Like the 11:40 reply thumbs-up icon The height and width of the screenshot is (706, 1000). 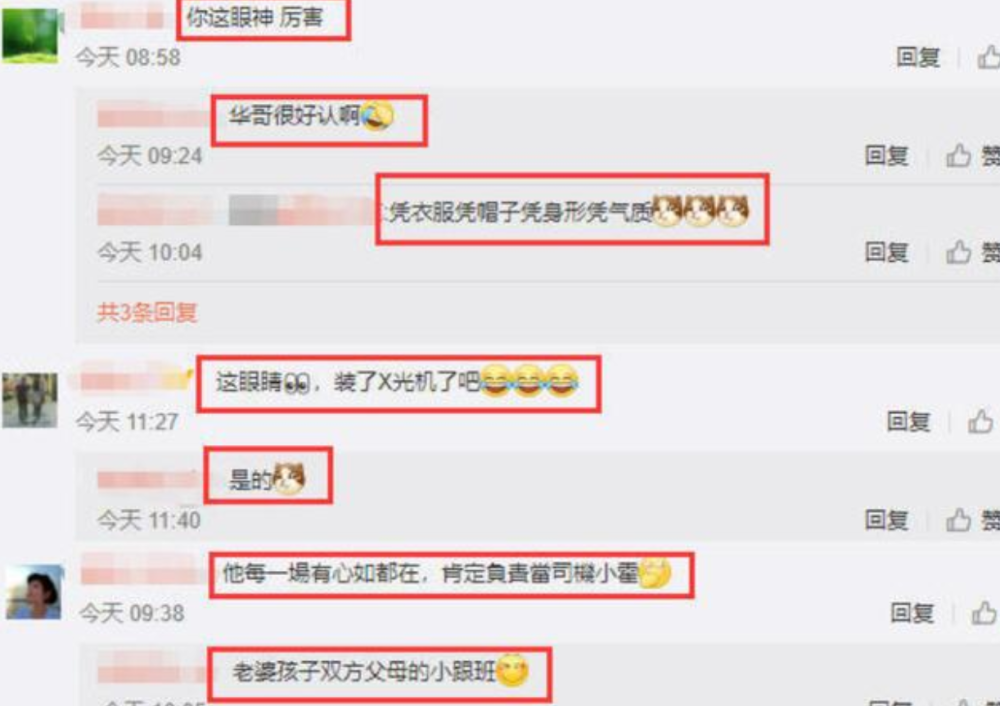tap(958, 520)
